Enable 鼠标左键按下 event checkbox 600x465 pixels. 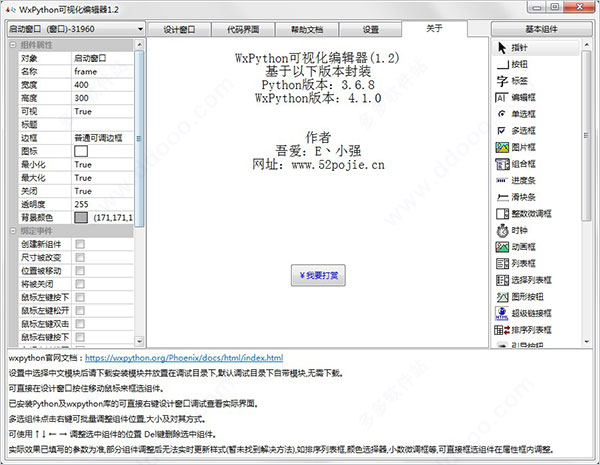(x=80, y=297)
